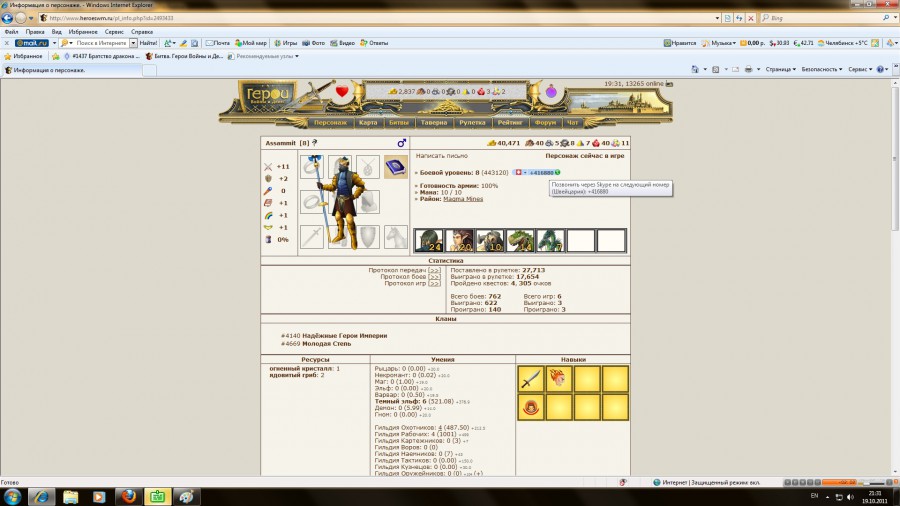900x506 pixels.
Task: Open the Файл menu
Action: pos(11,32)
